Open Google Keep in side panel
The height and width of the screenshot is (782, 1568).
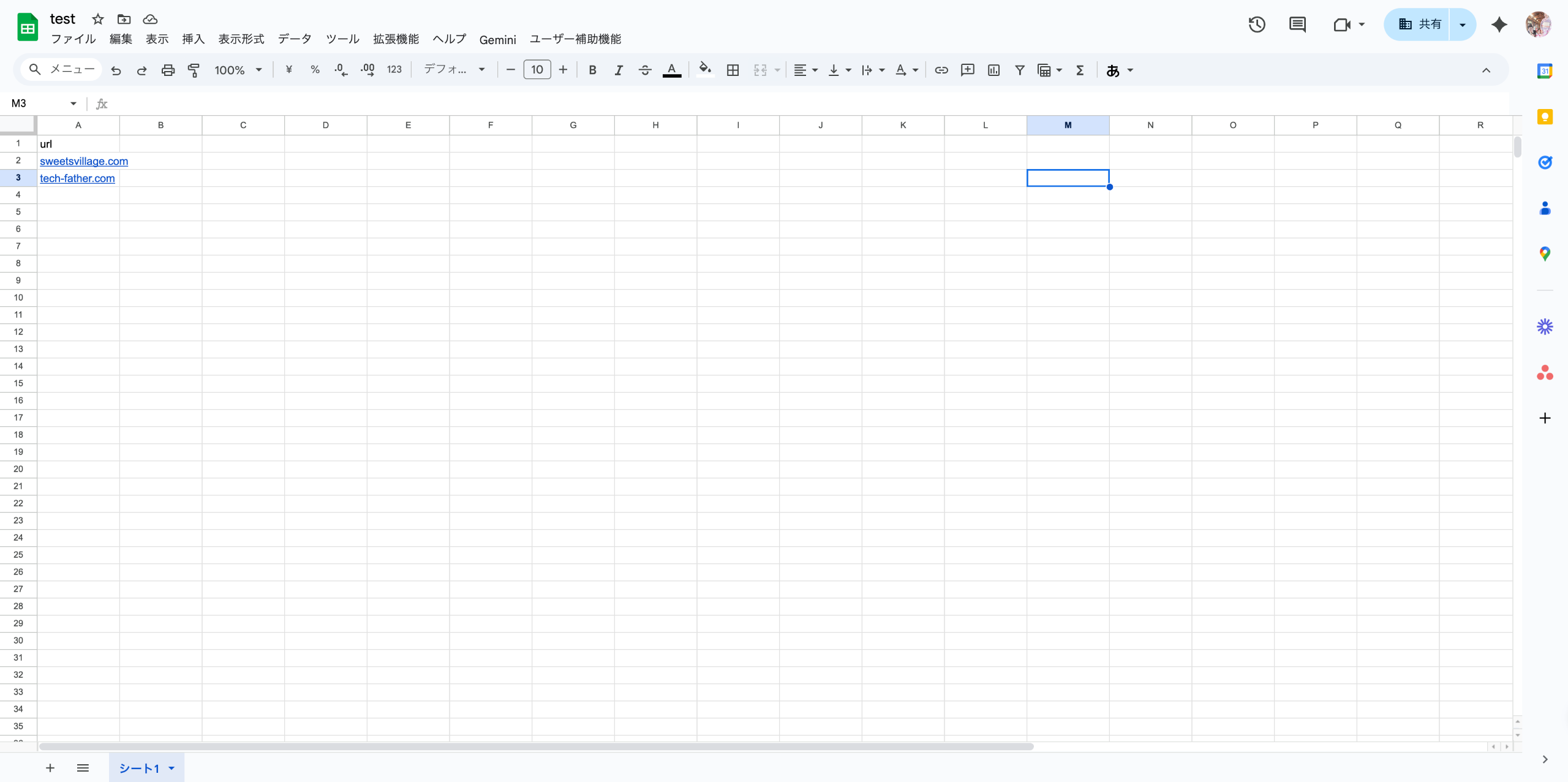click(1545, 117)
